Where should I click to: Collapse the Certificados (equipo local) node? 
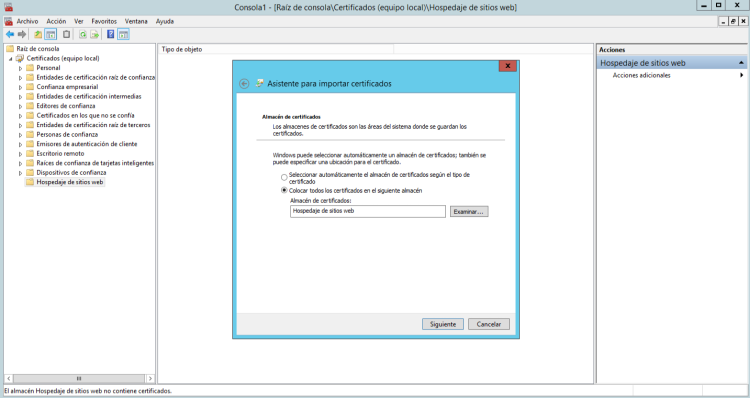coord(11,59)
